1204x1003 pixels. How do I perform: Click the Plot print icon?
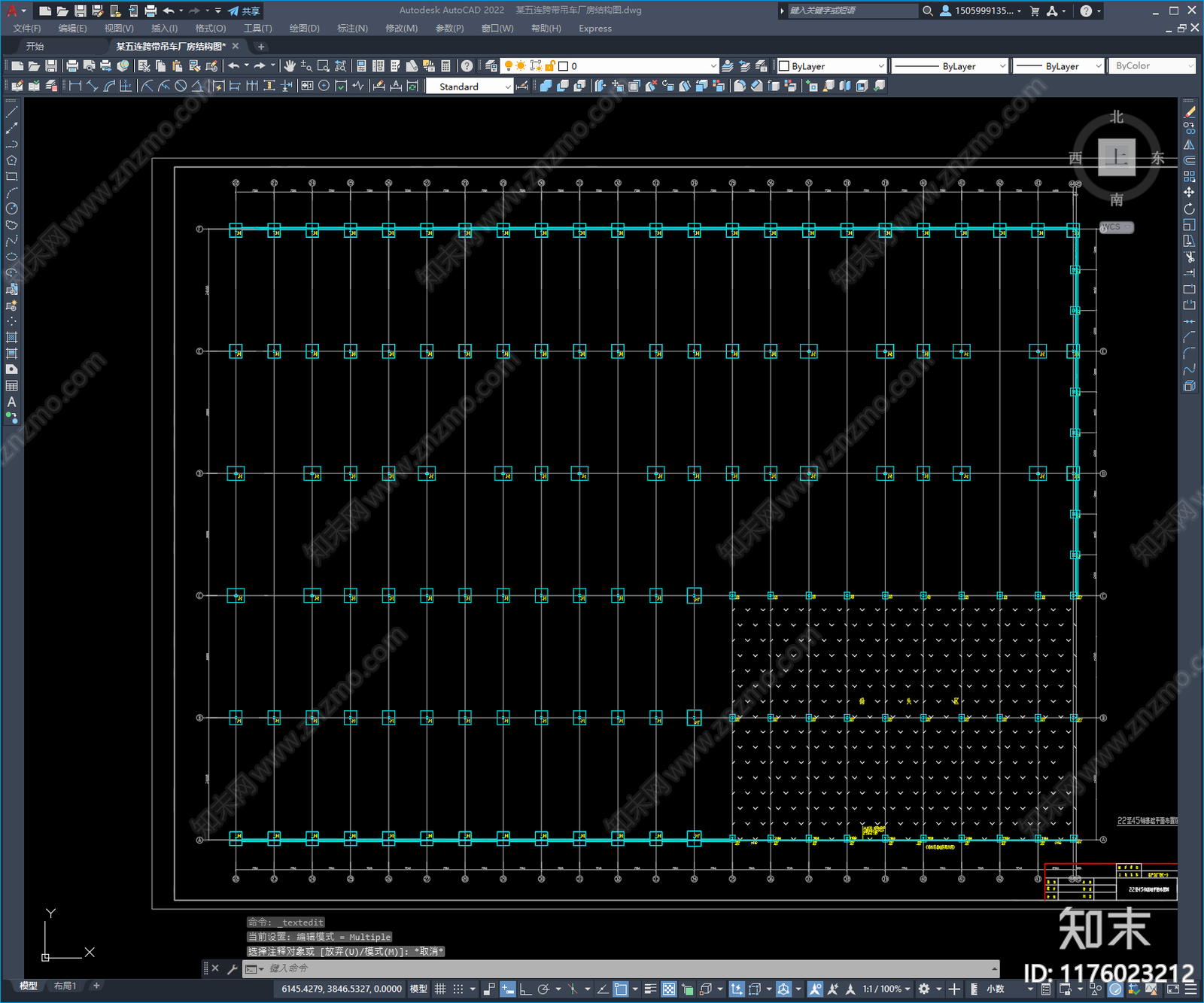(72, 66)
